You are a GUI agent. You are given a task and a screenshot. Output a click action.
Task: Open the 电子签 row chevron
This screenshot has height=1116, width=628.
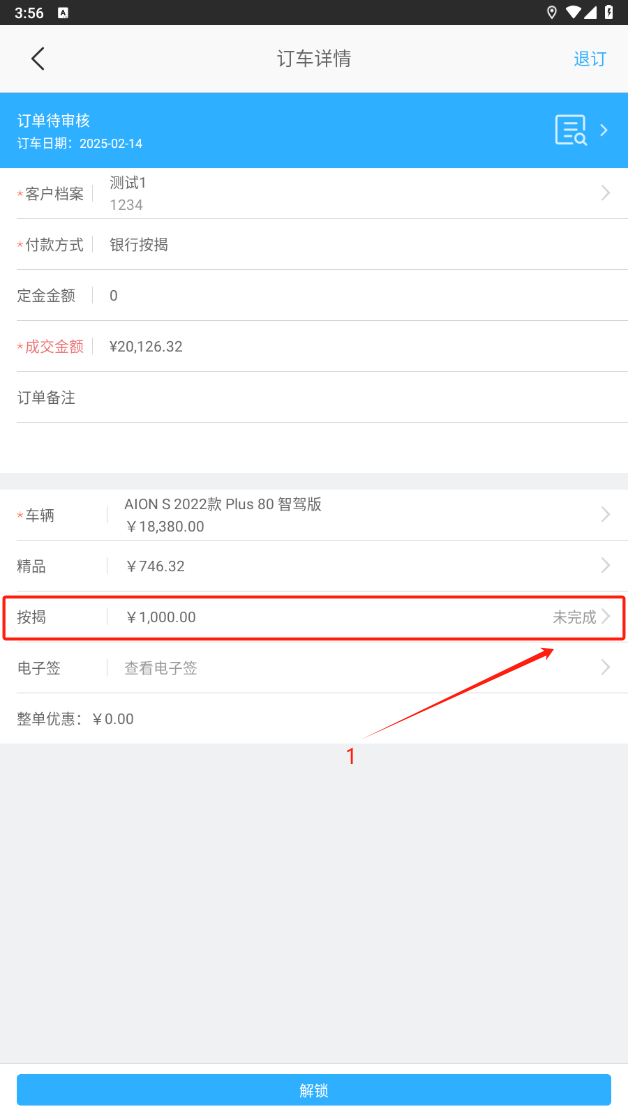[605, 668]
